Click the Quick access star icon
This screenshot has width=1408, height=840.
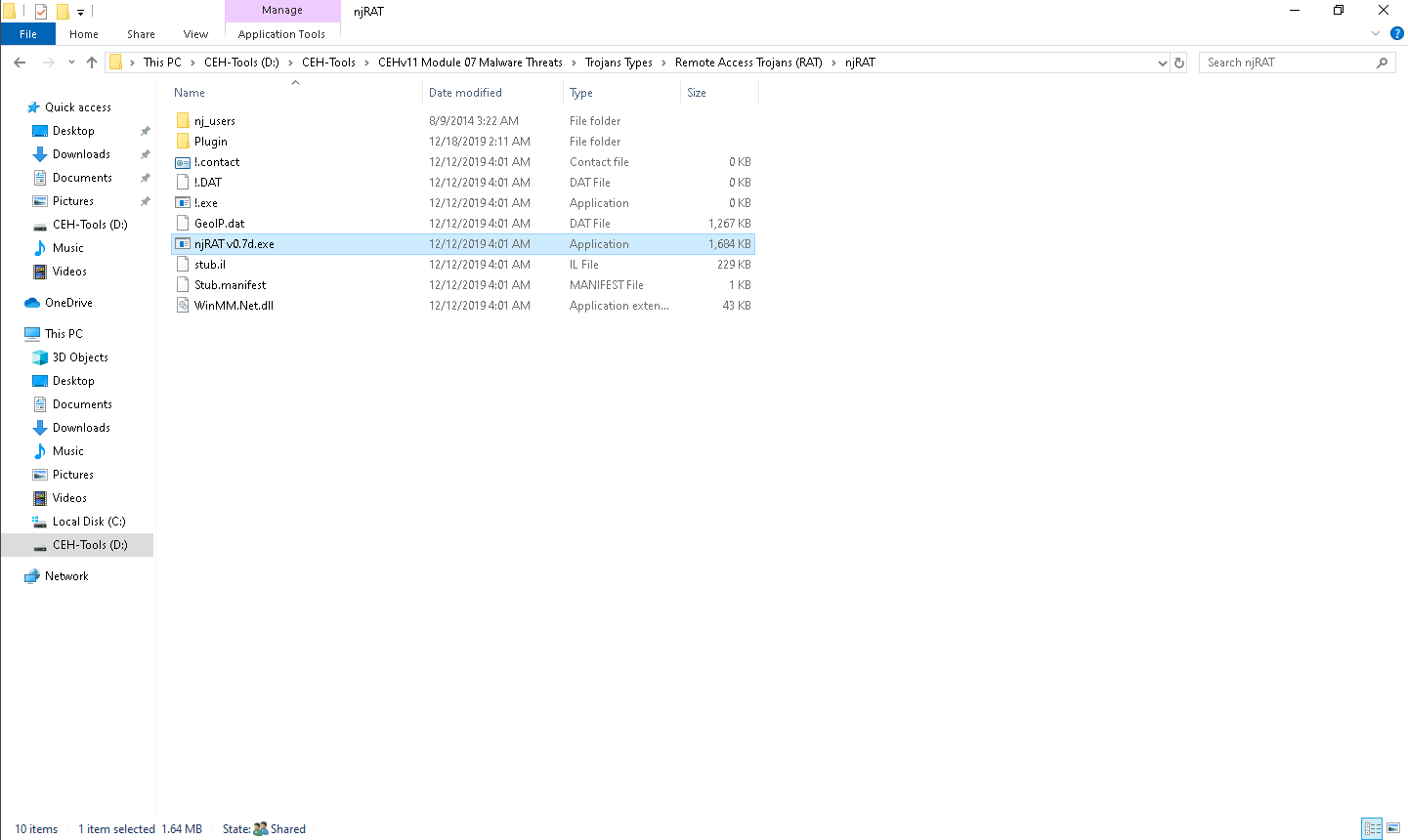click(x=32, y=107)
